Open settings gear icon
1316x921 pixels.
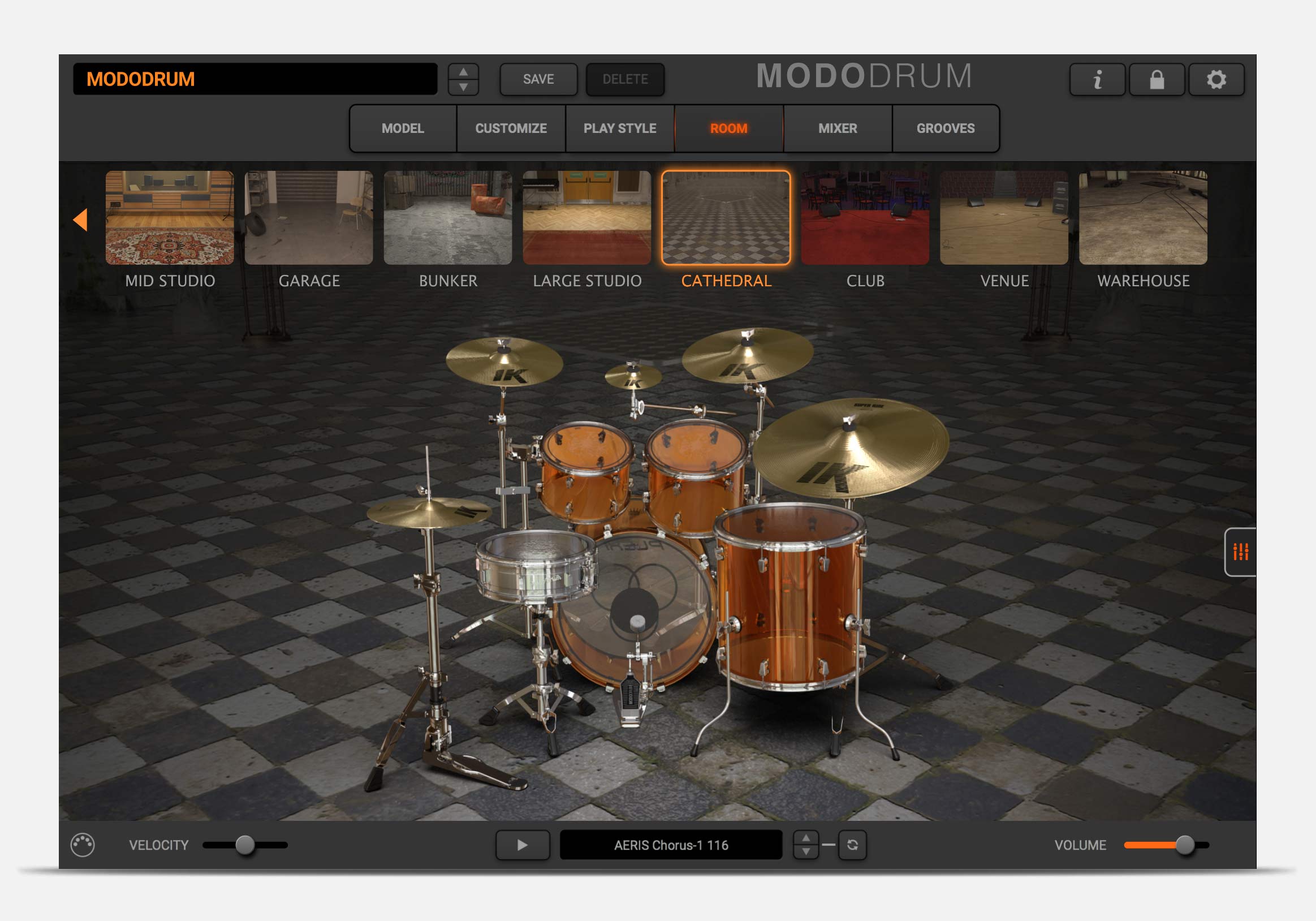[x=1216, y=79]
